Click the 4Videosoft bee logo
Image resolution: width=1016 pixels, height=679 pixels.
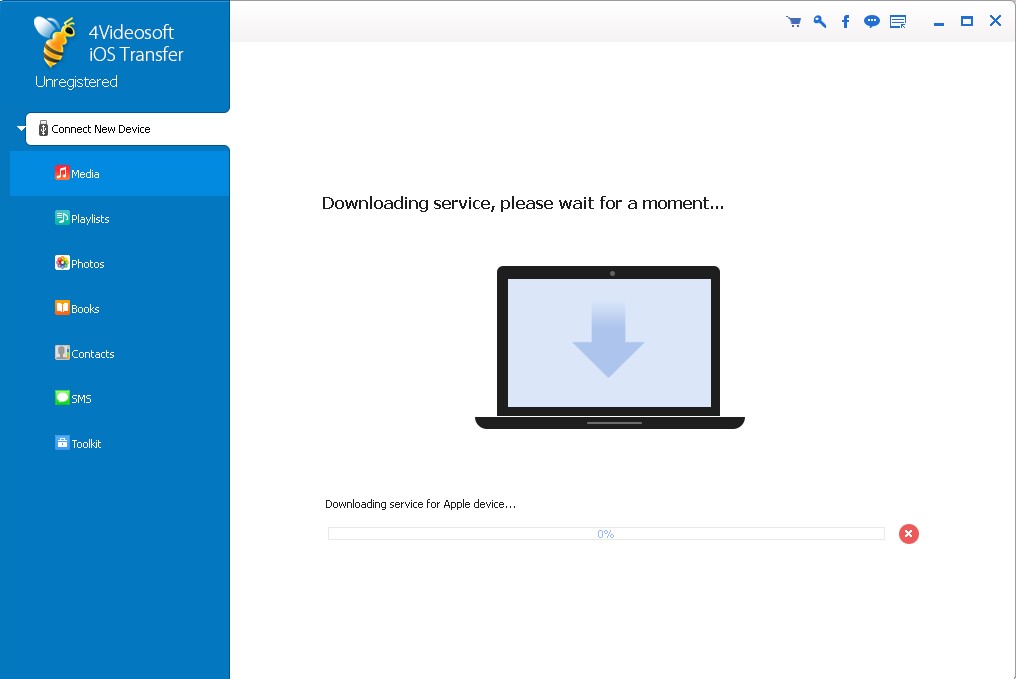(x=55, y=41)
